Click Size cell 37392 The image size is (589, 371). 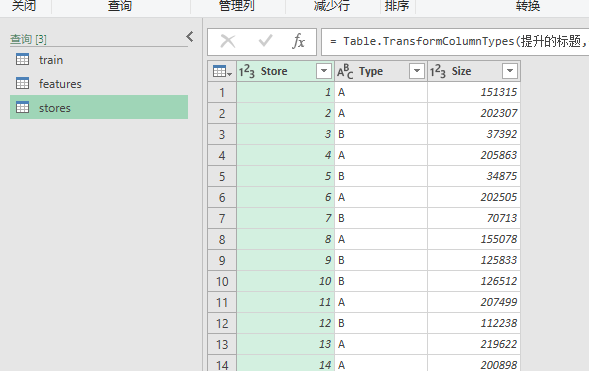point(474,134)
